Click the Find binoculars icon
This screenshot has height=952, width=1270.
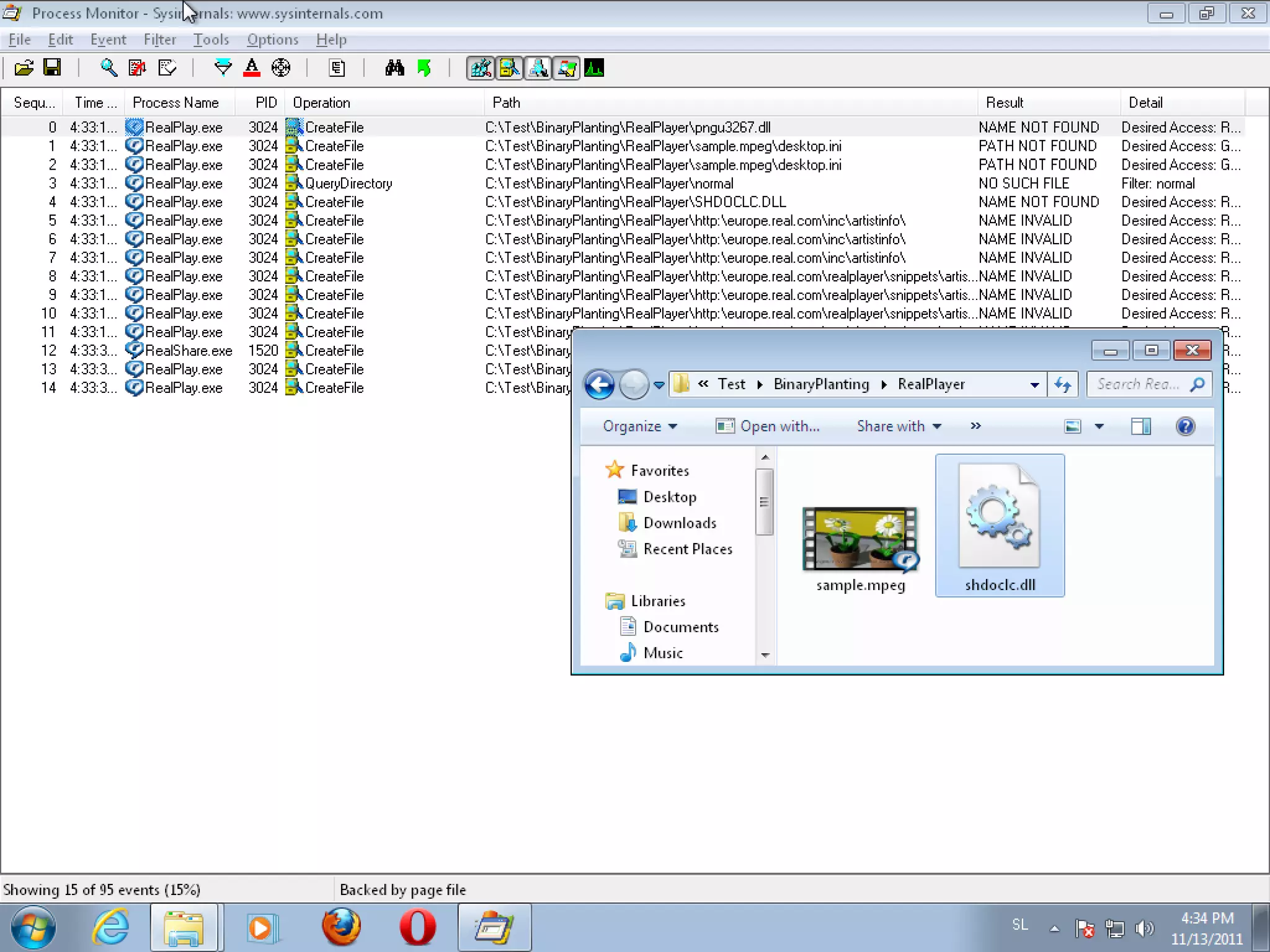[x=394, y=68]
